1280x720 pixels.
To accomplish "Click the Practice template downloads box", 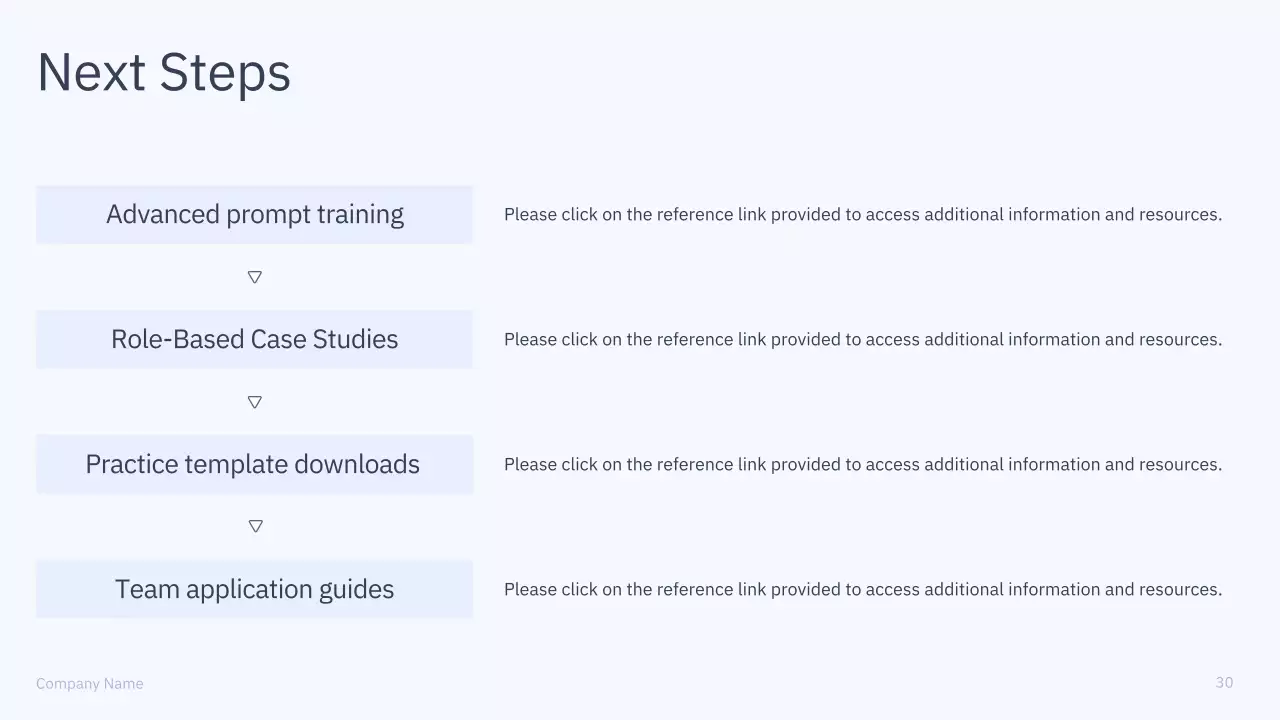I will [254, 464].
